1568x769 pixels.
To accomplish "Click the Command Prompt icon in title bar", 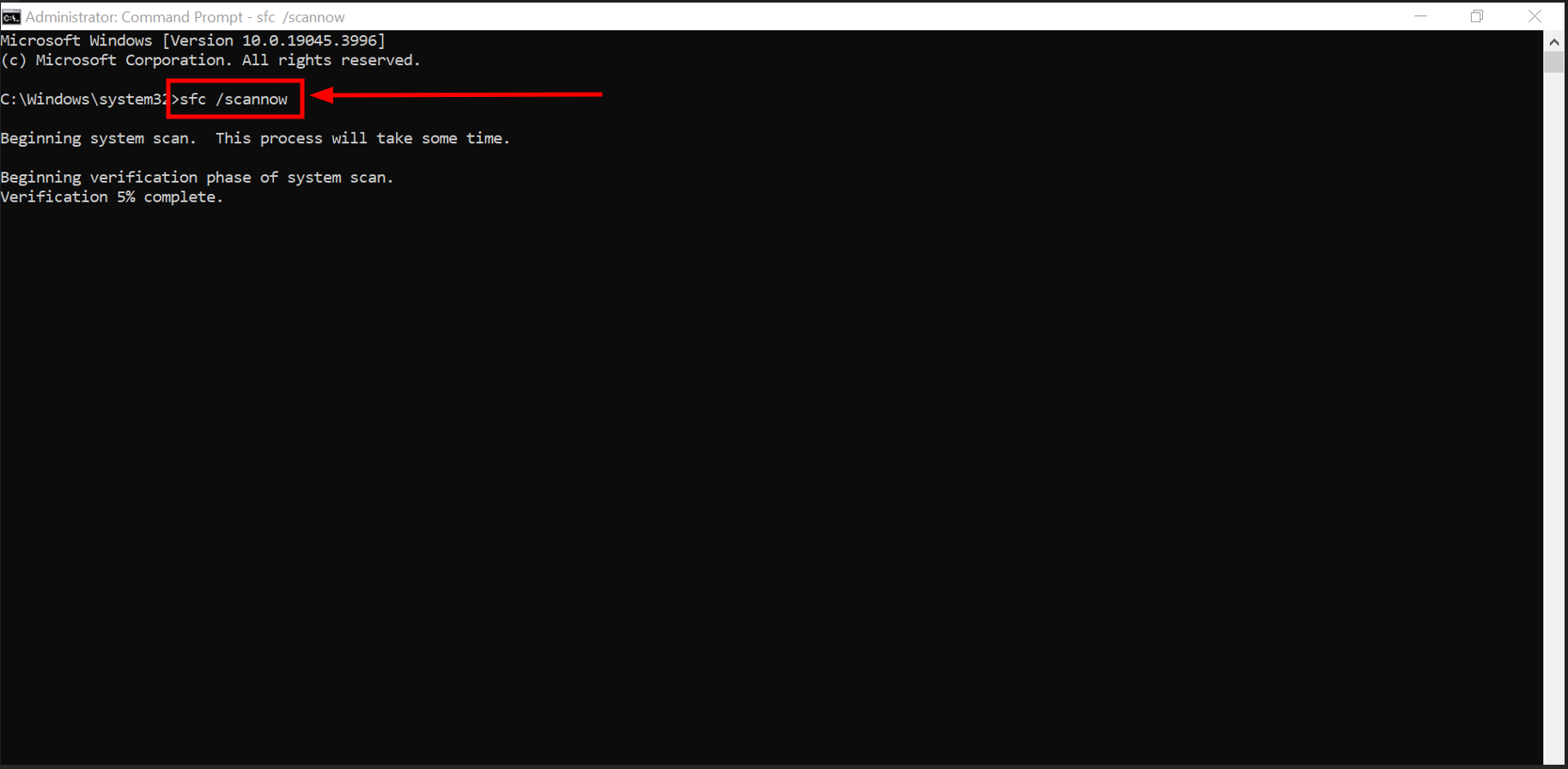I will (x=11, y=16).
